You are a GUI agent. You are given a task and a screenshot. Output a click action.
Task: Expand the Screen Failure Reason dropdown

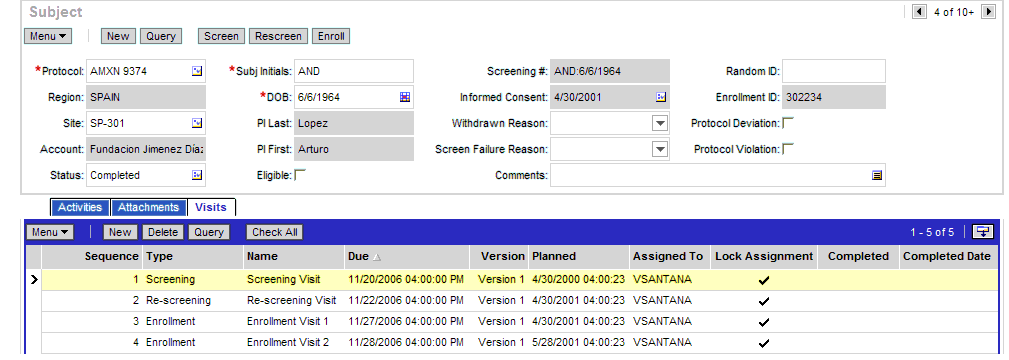(x=660, y=149)
